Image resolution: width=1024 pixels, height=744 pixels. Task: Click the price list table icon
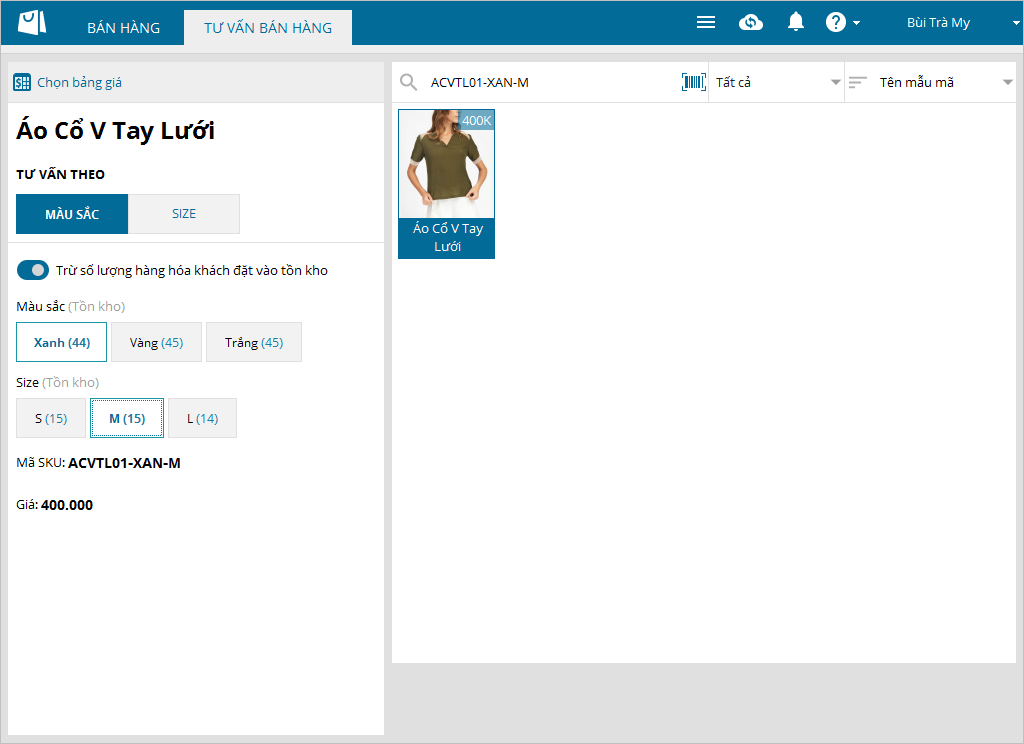22,82
